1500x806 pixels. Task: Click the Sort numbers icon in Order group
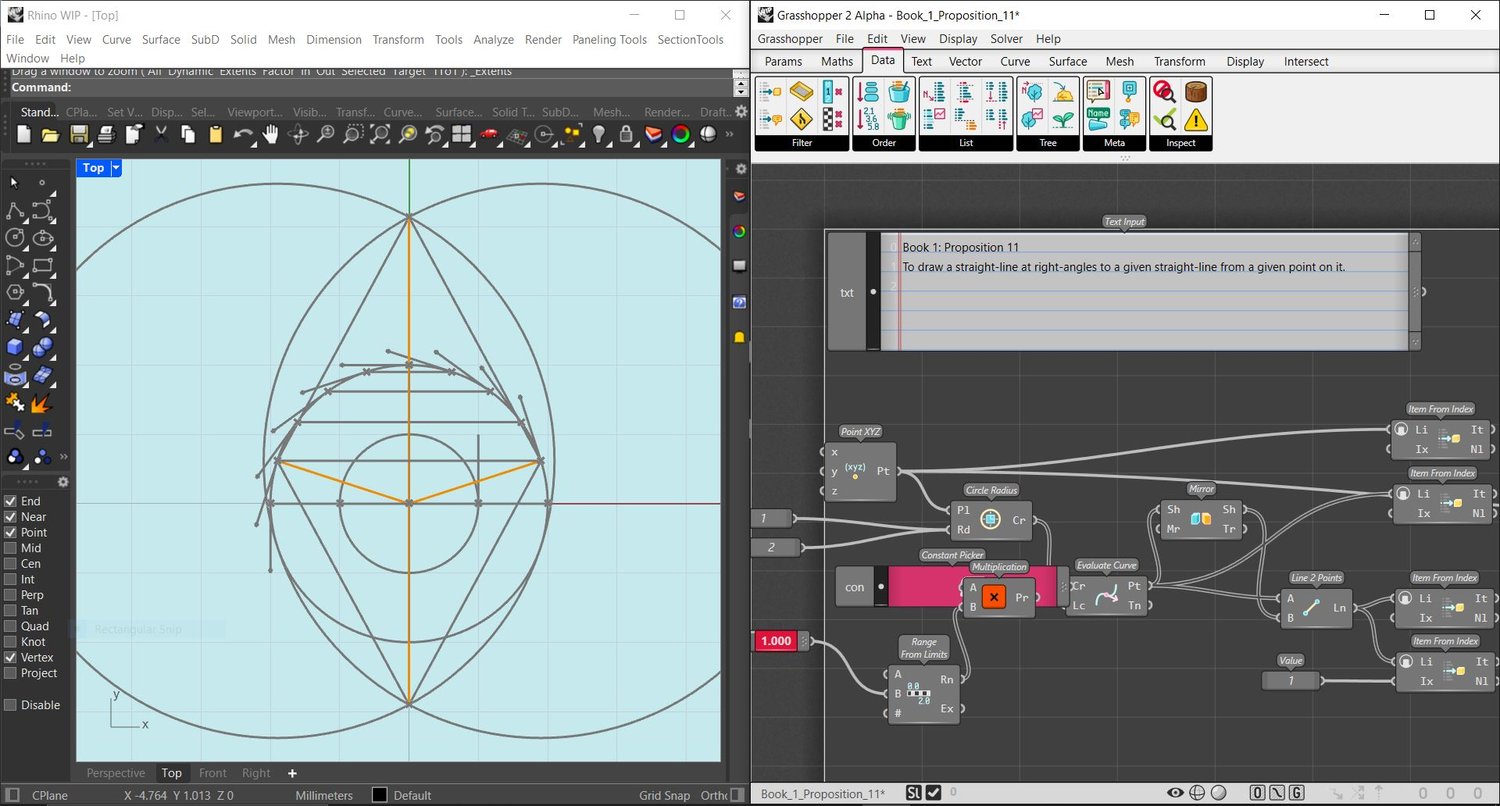869,119
